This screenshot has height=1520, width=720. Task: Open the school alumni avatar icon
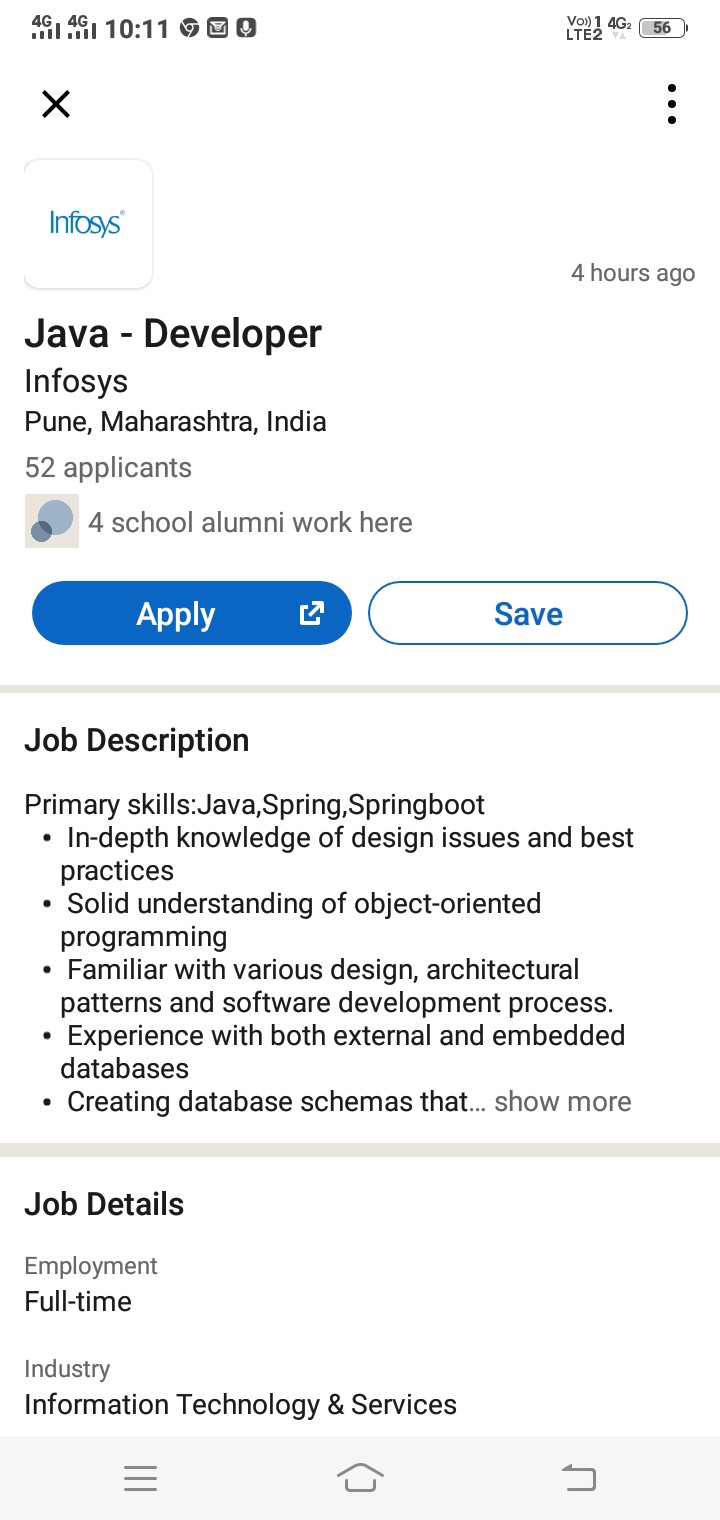click(x=51, y=522)
